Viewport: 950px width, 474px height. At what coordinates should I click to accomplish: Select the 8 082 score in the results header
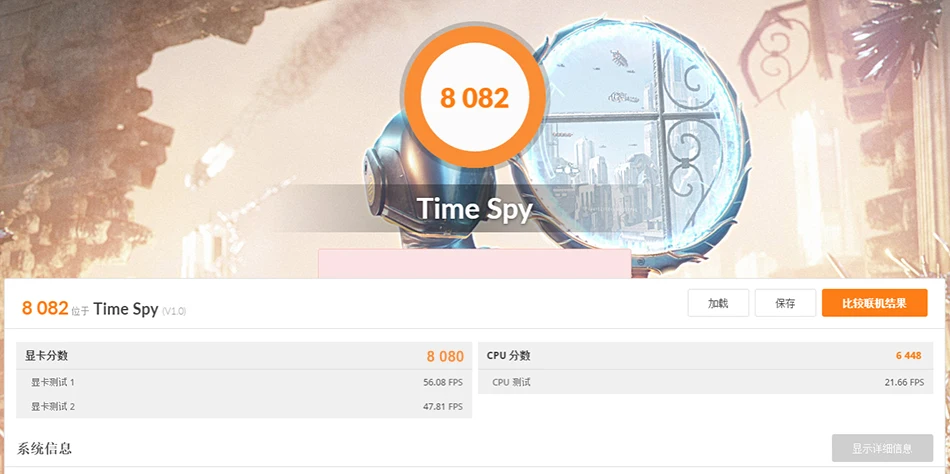pos(45,309)
